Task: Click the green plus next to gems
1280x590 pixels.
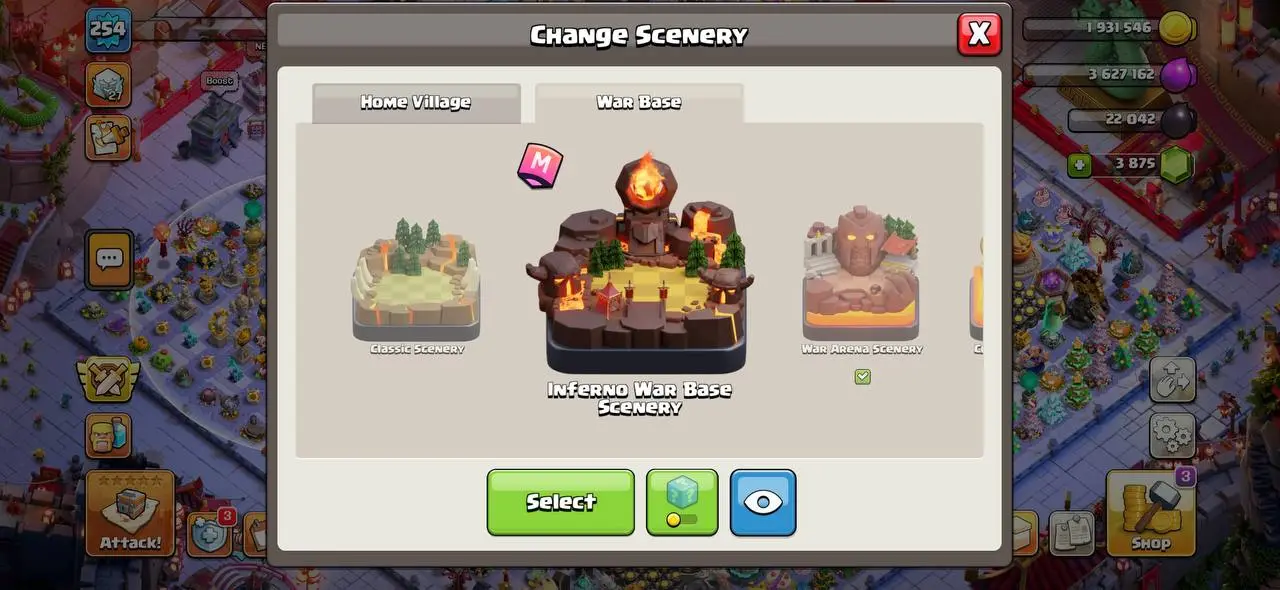Action: (1079, 164)
